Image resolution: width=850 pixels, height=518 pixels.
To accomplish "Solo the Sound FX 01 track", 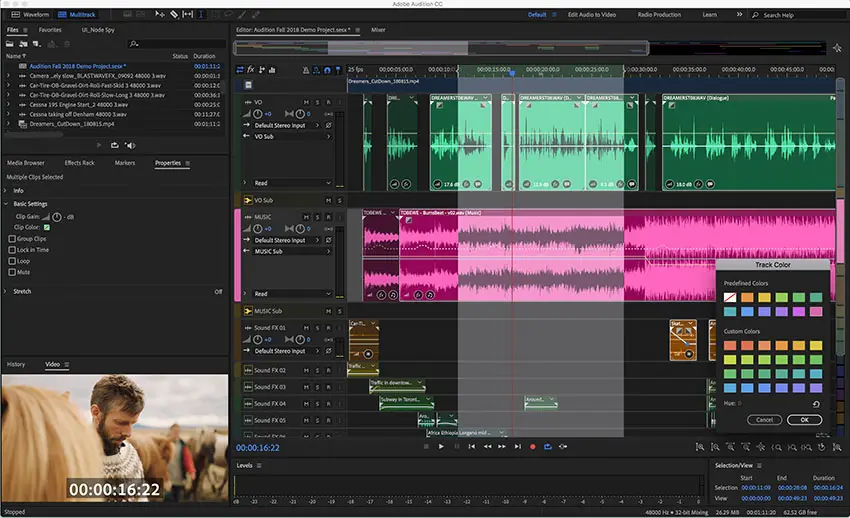I will pos(317,328).
